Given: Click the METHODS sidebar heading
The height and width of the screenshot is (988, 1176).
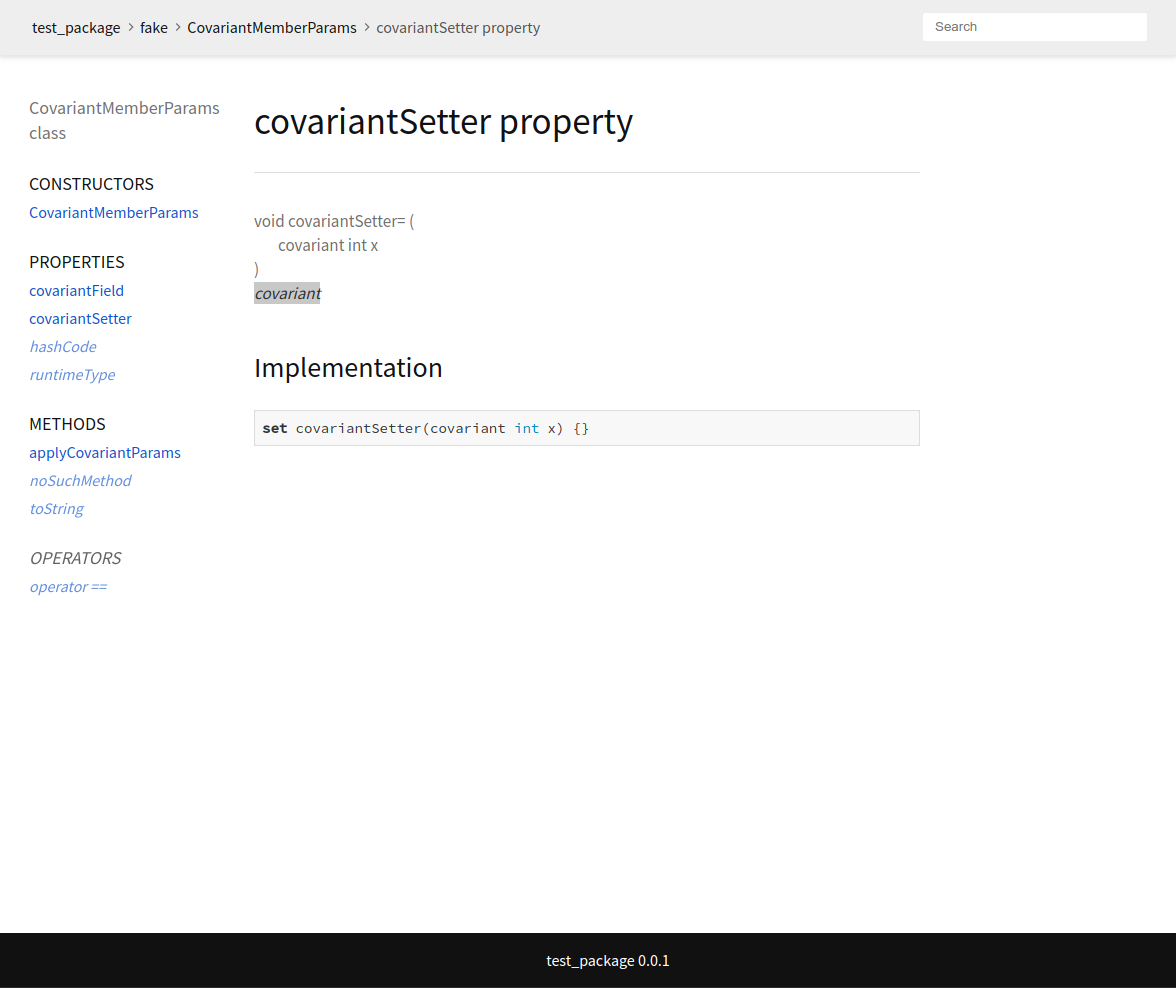Looking at the screenshot, I should point(68,424).
